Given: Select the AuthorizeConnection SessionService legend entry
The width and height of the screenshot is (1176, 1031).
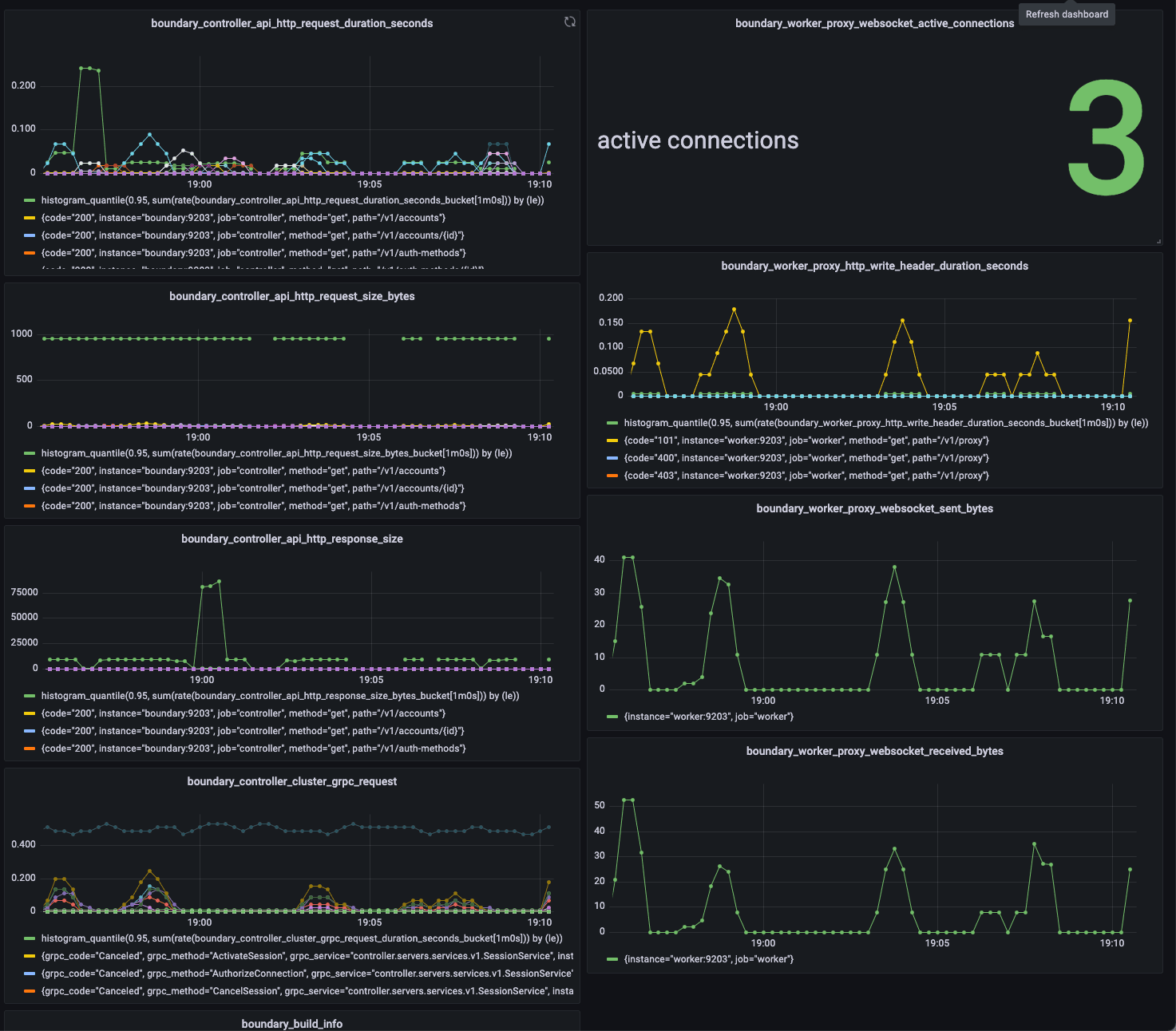Looking at the screenshot, I should [307, 973].
